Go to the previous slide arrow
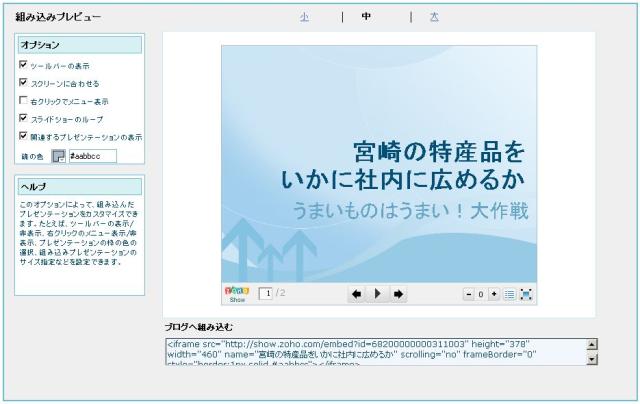640x404 pixels. coord(356,294)
